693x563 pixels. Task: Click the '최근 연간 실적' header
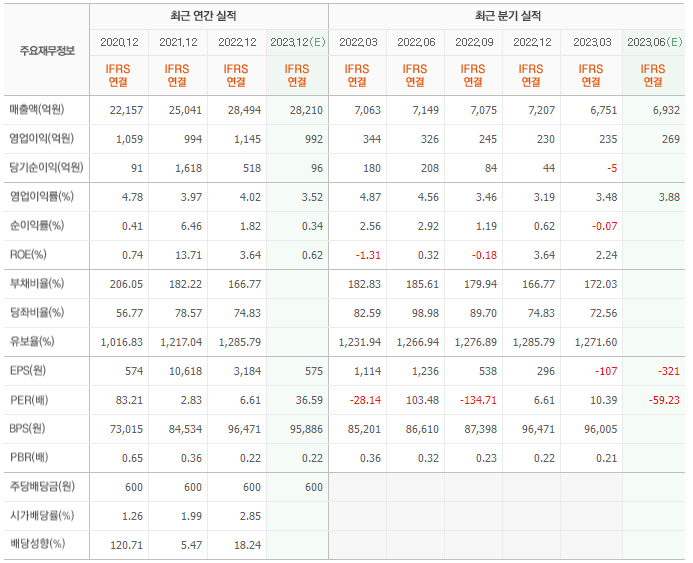click(x=203, y=16)
